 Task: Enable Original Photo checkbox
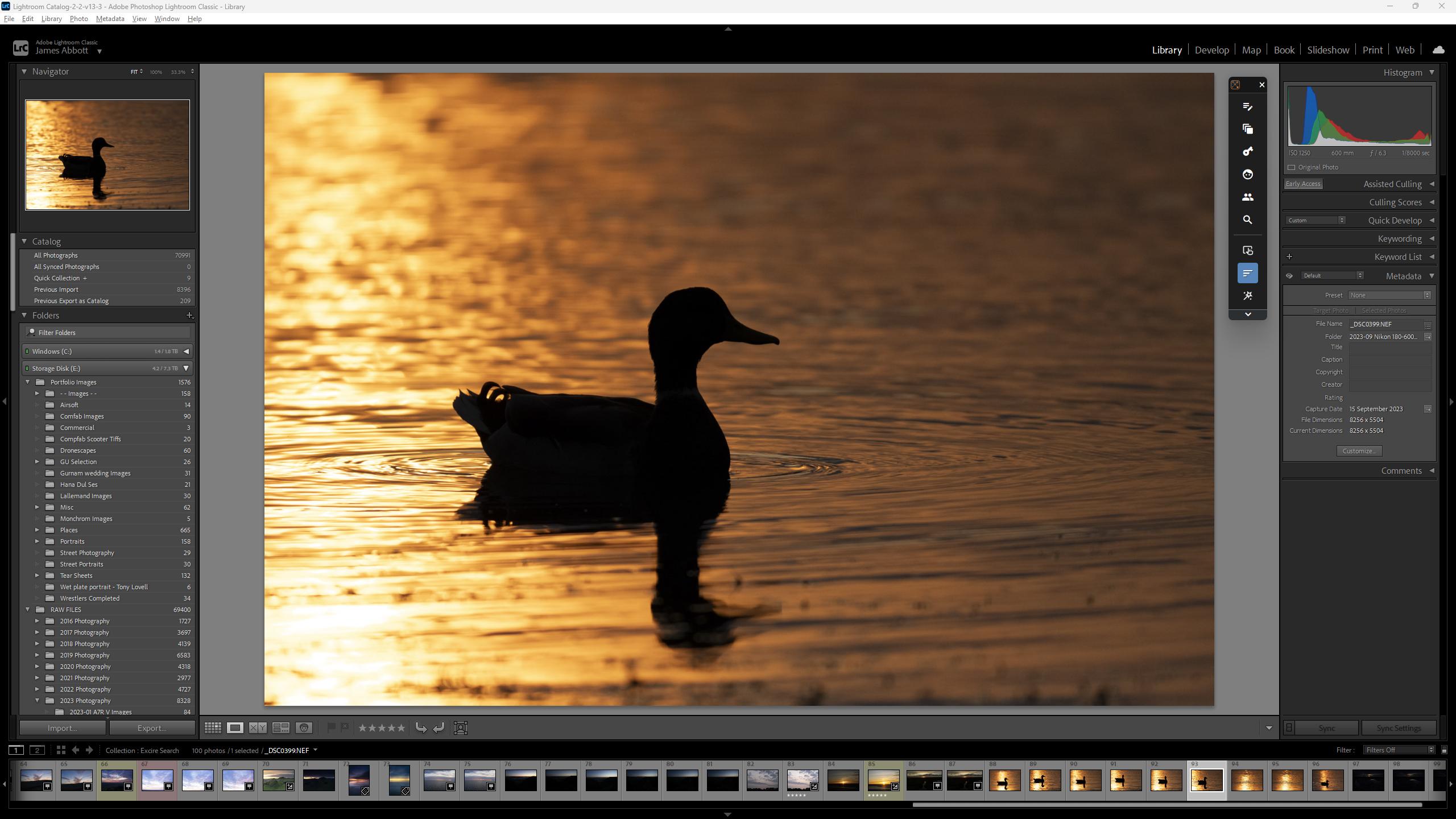[x=1292, y=167]
